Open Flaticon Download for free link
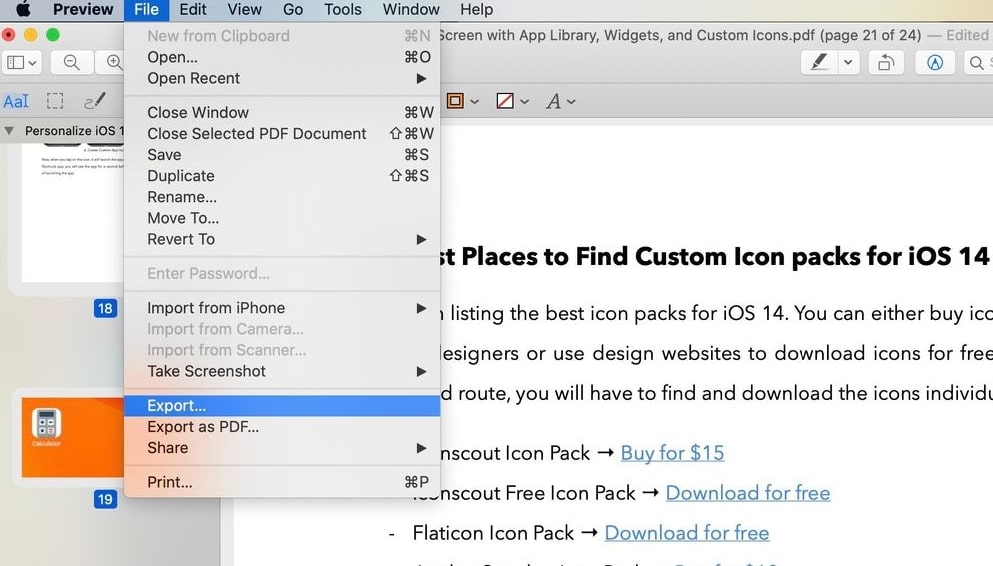The width and height of the screenshot is (993, 566). pos(687,533)
